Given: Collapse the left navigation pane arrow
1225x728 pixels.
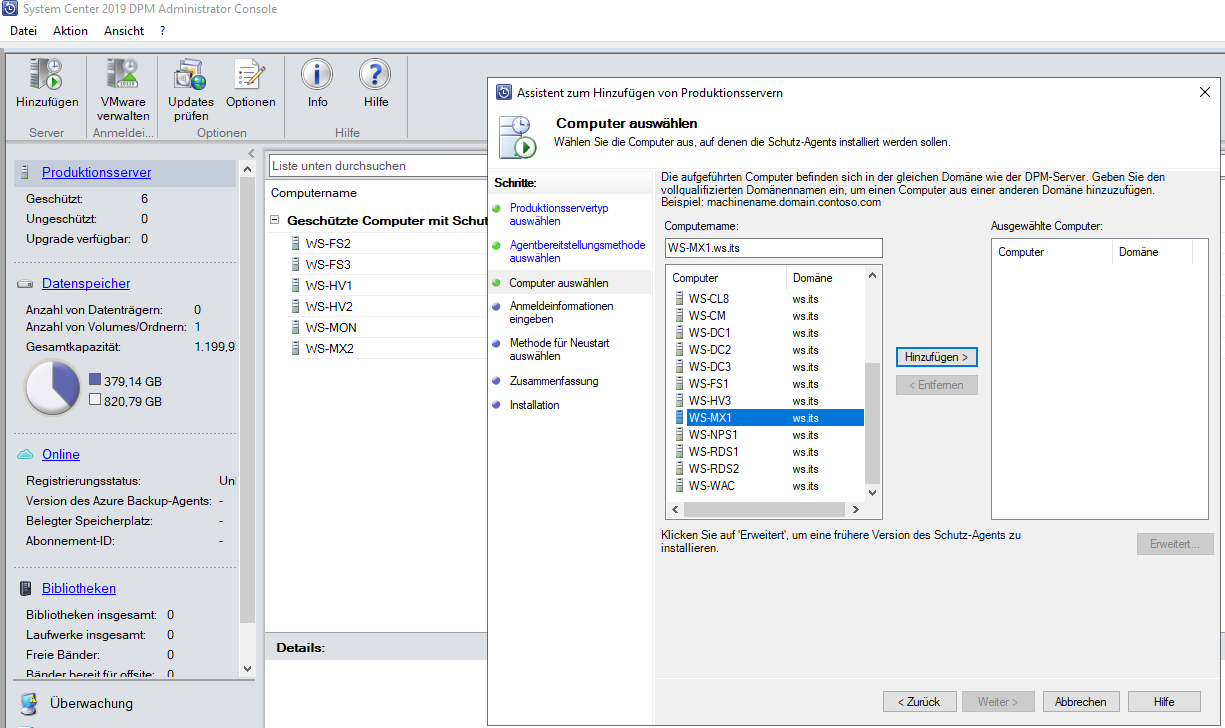Looking at the screenshot, I should pos(250,153).
